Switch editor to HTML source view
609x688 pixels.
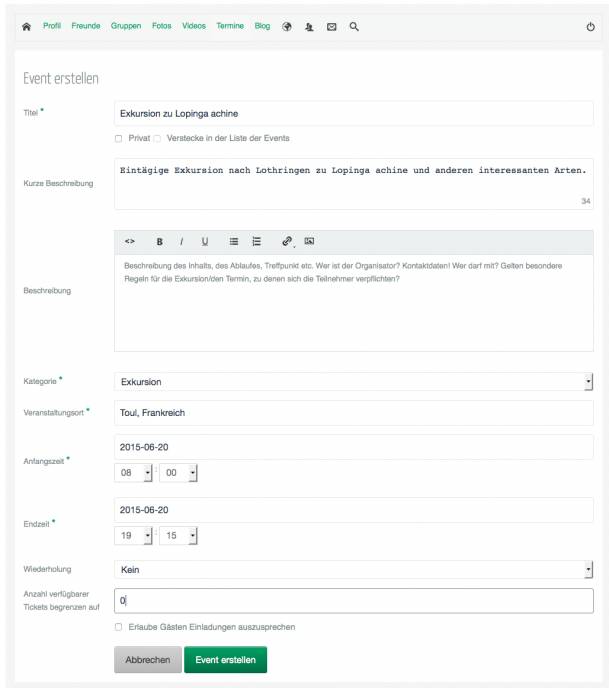[x=130, y=241]
